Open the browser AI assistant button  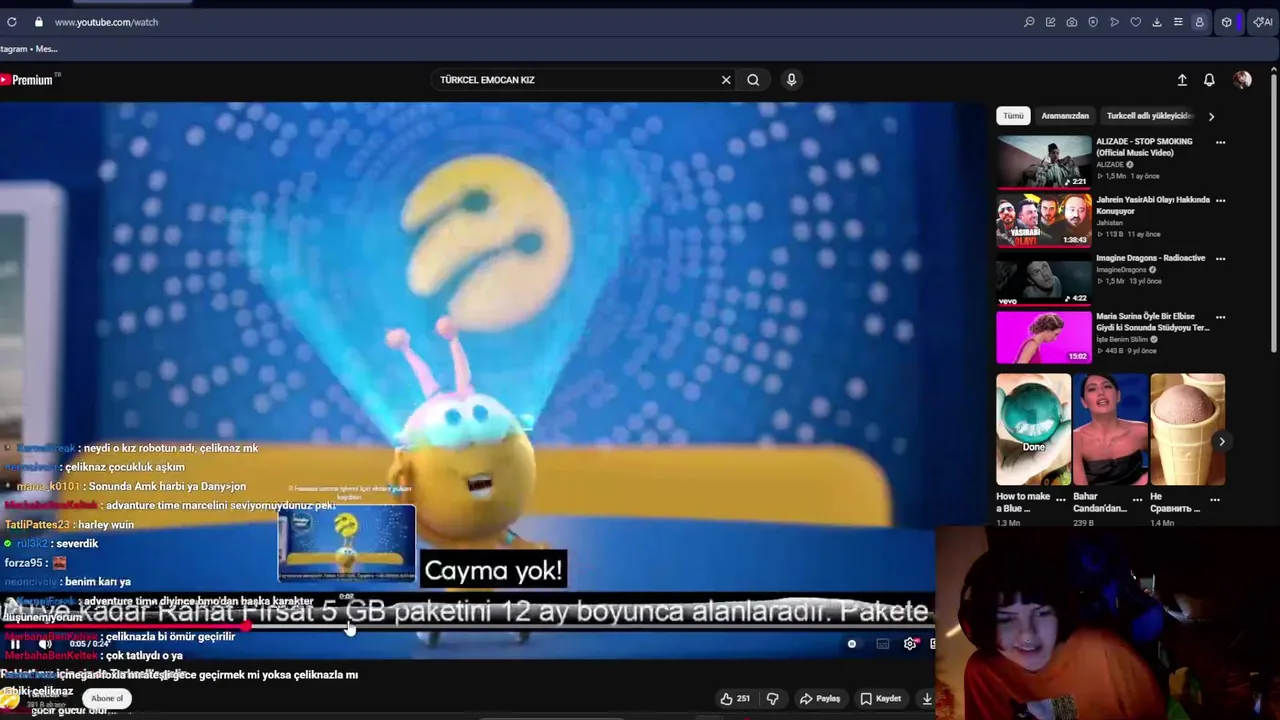(x=1262, y=22)
